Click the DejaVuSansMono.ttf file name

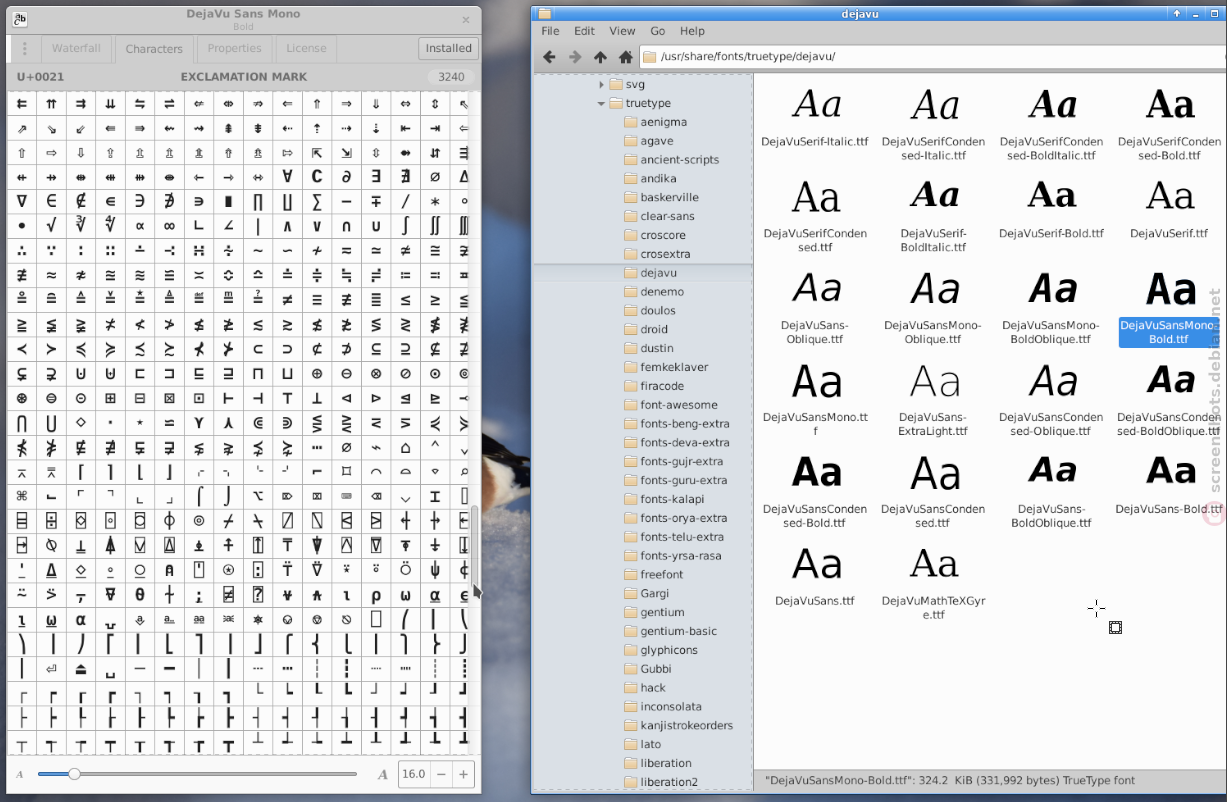point(816,424)
